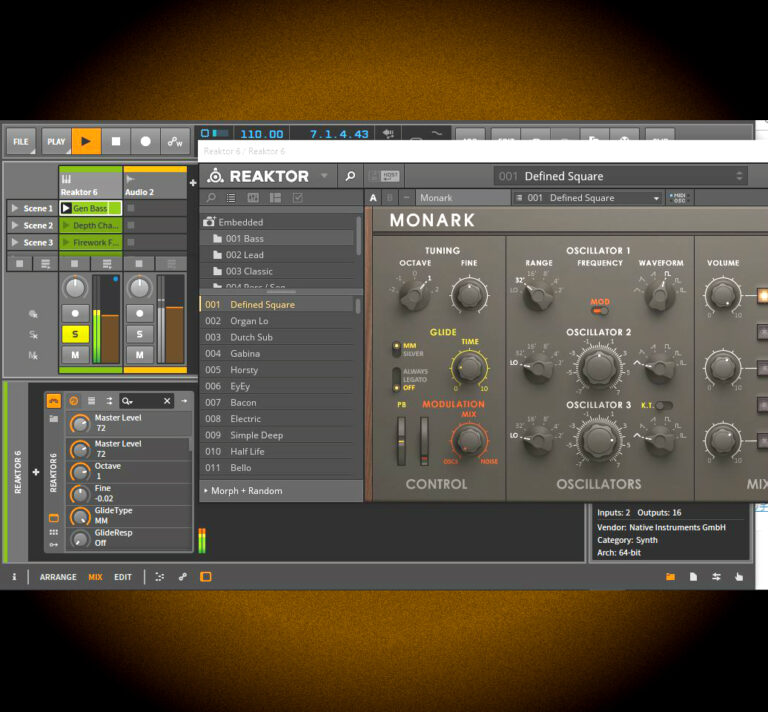Select the A panel button in the instrument header
The width and height of the screenshot is (768, 712).
(373, 198)
